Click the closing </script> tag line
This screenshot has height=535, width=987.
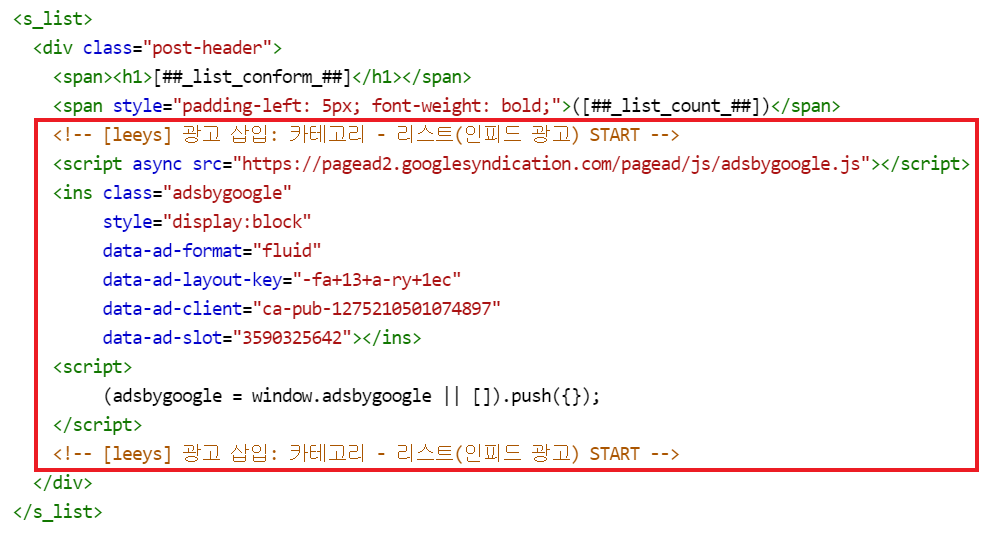(x=98, y=424)
